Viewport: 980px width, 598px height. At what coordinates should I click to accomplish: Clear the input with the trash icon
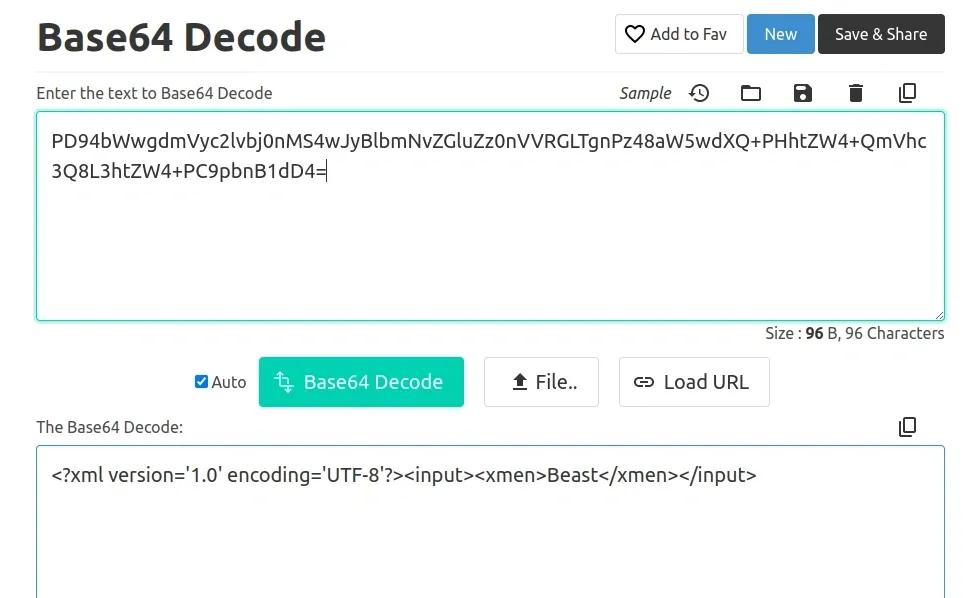[x=855, y=93]
